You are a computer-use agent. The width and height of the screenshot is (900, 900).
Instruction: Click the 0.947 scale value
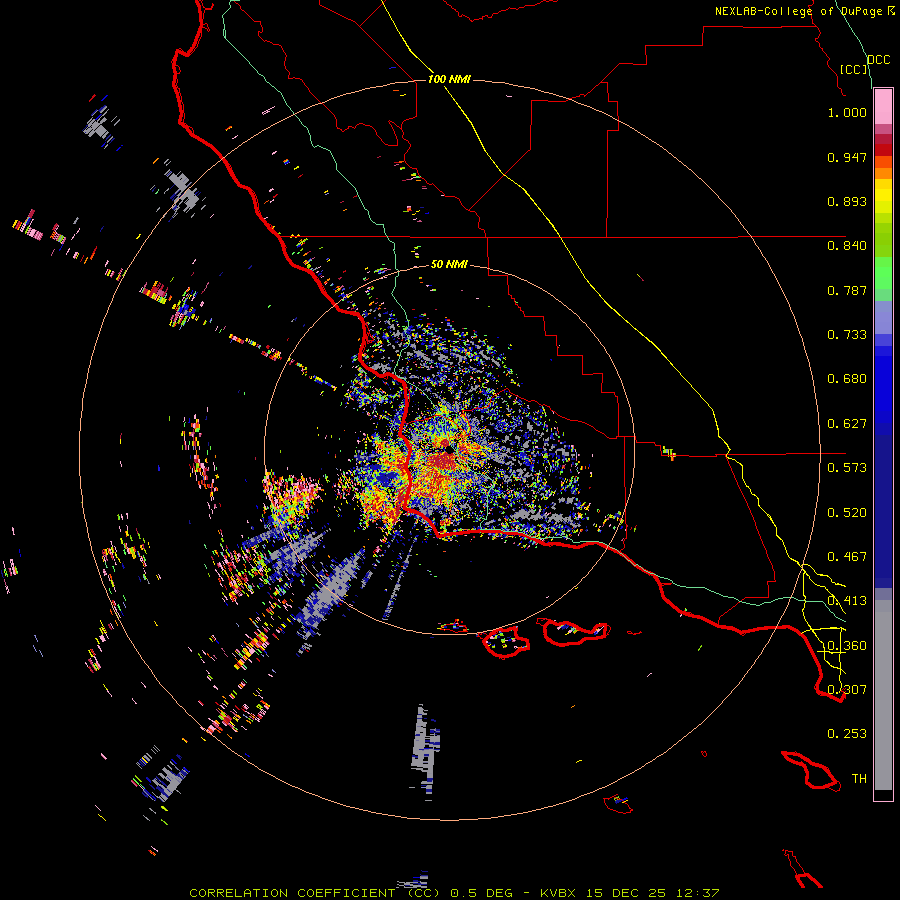click(x=847, y=157)
